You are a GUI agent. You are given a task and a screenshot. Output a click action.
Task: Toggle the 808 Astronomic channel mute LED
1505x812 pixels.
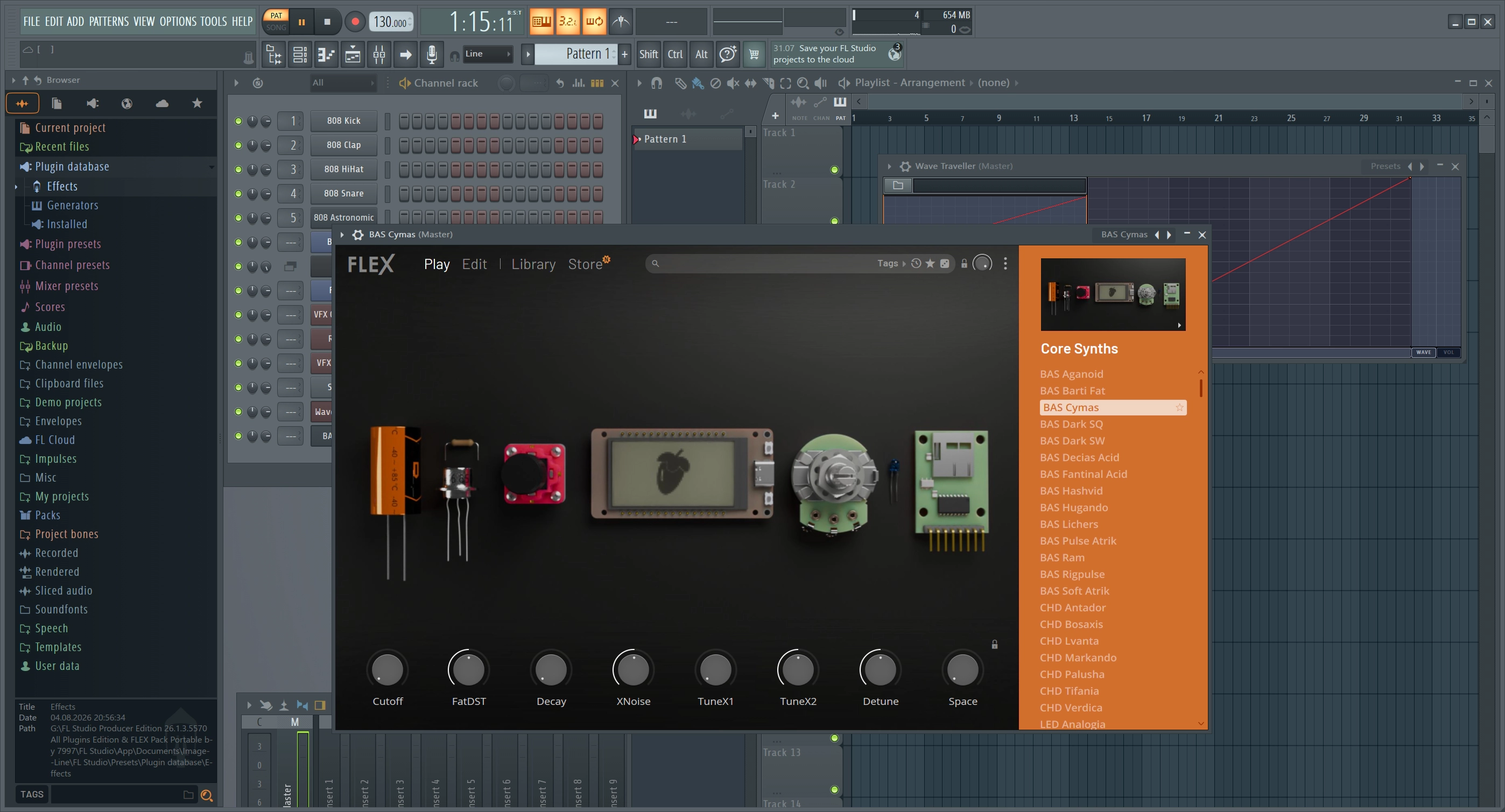coord(238,218)
